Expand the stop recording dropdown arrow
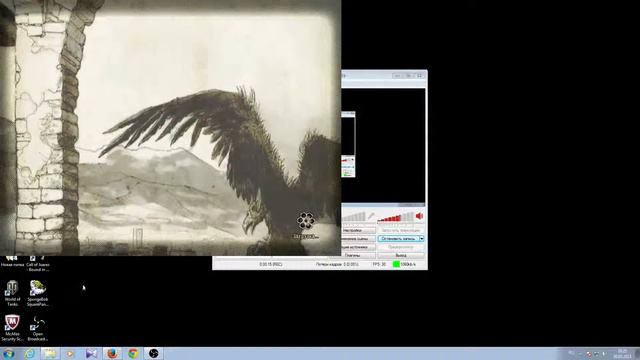Image resolution: width=640 pixels, height=360 pixels. 422,239
